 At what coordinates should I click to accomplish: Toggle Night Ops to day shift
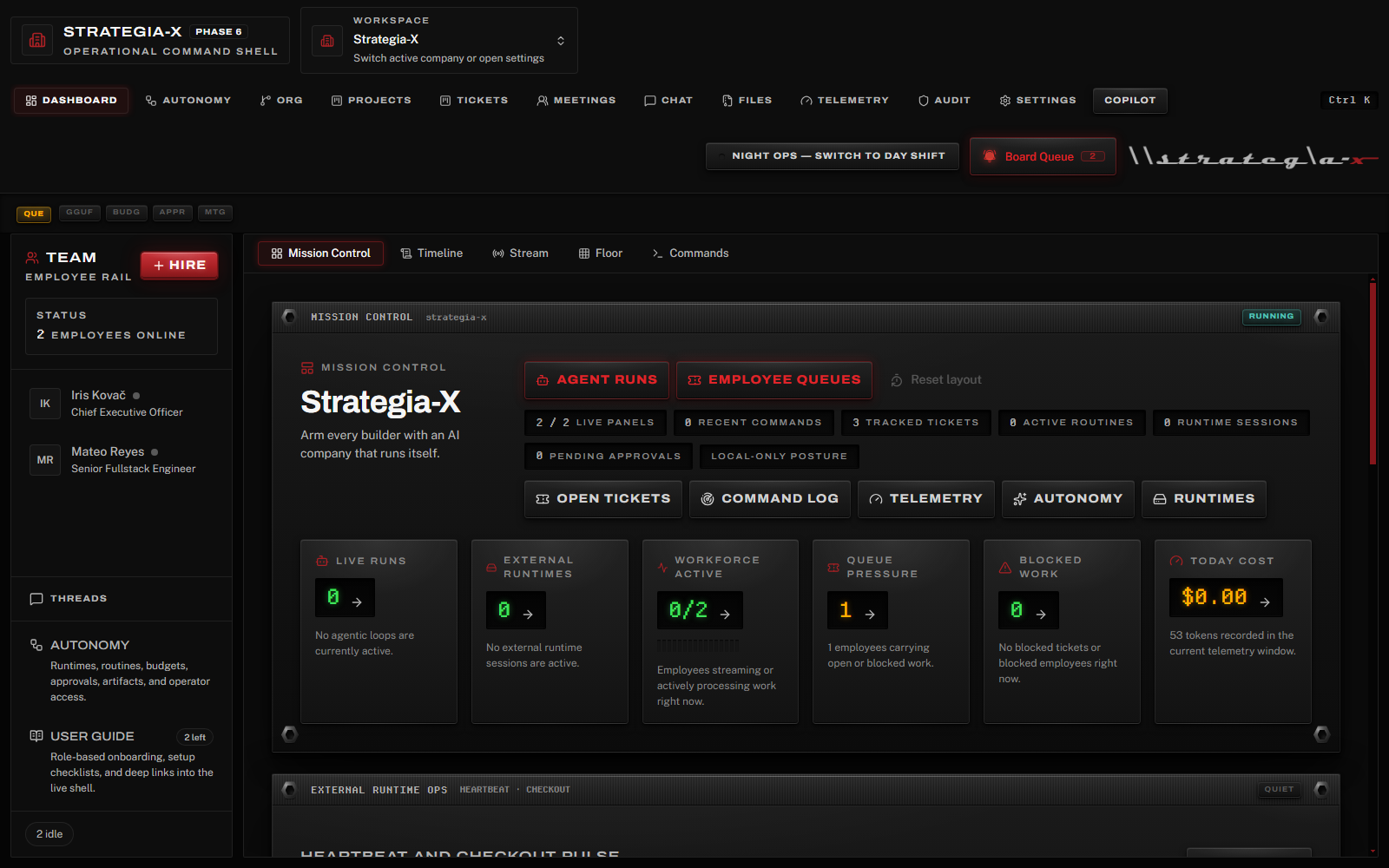(x=832, y=156)
